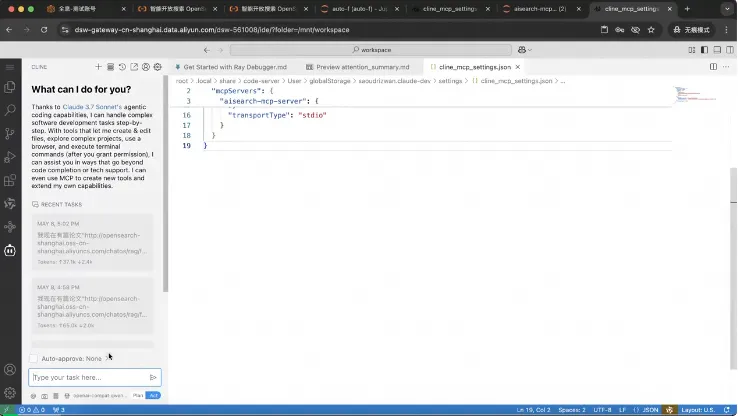
Task: Click Ln 19, Col 2 in status bar
Action: [533, 410]
